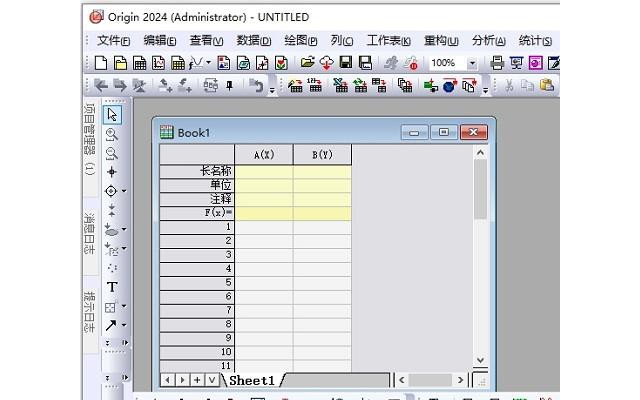Viewport: 640px width, 400px height.
Task: Open the 统计 menu
Action: (535, 41)
